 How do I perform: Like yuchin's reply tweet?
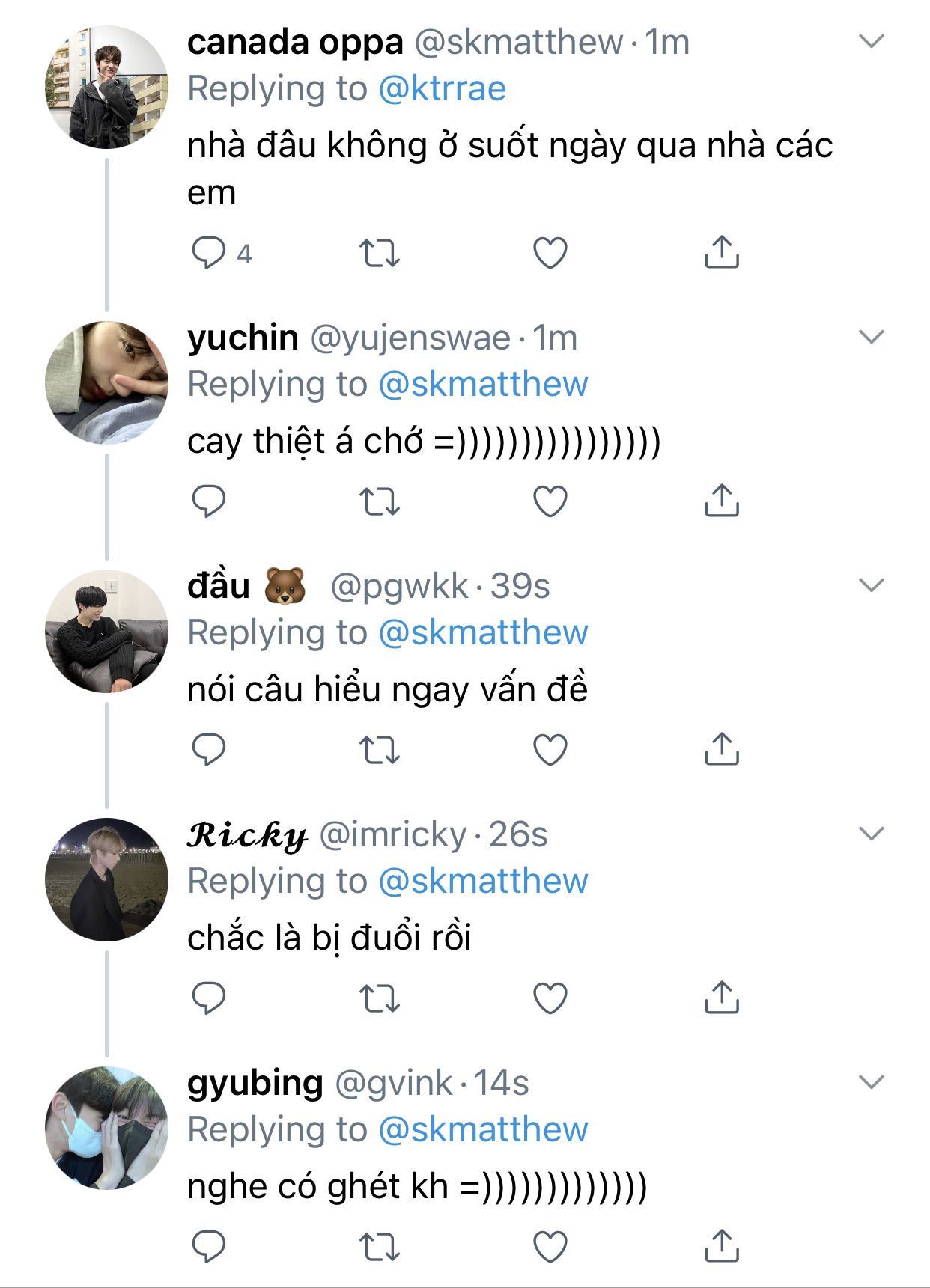click(550, 501)
